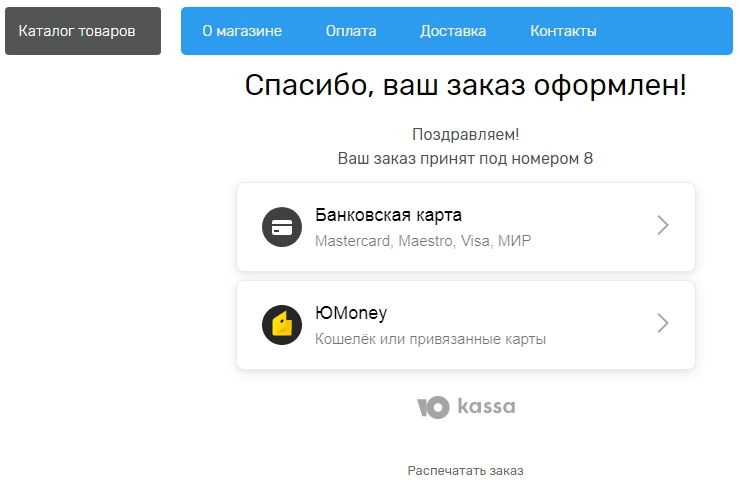Click the 'kassa' logo text
Viewport: 740px width, 484px height.
[486, 407]
